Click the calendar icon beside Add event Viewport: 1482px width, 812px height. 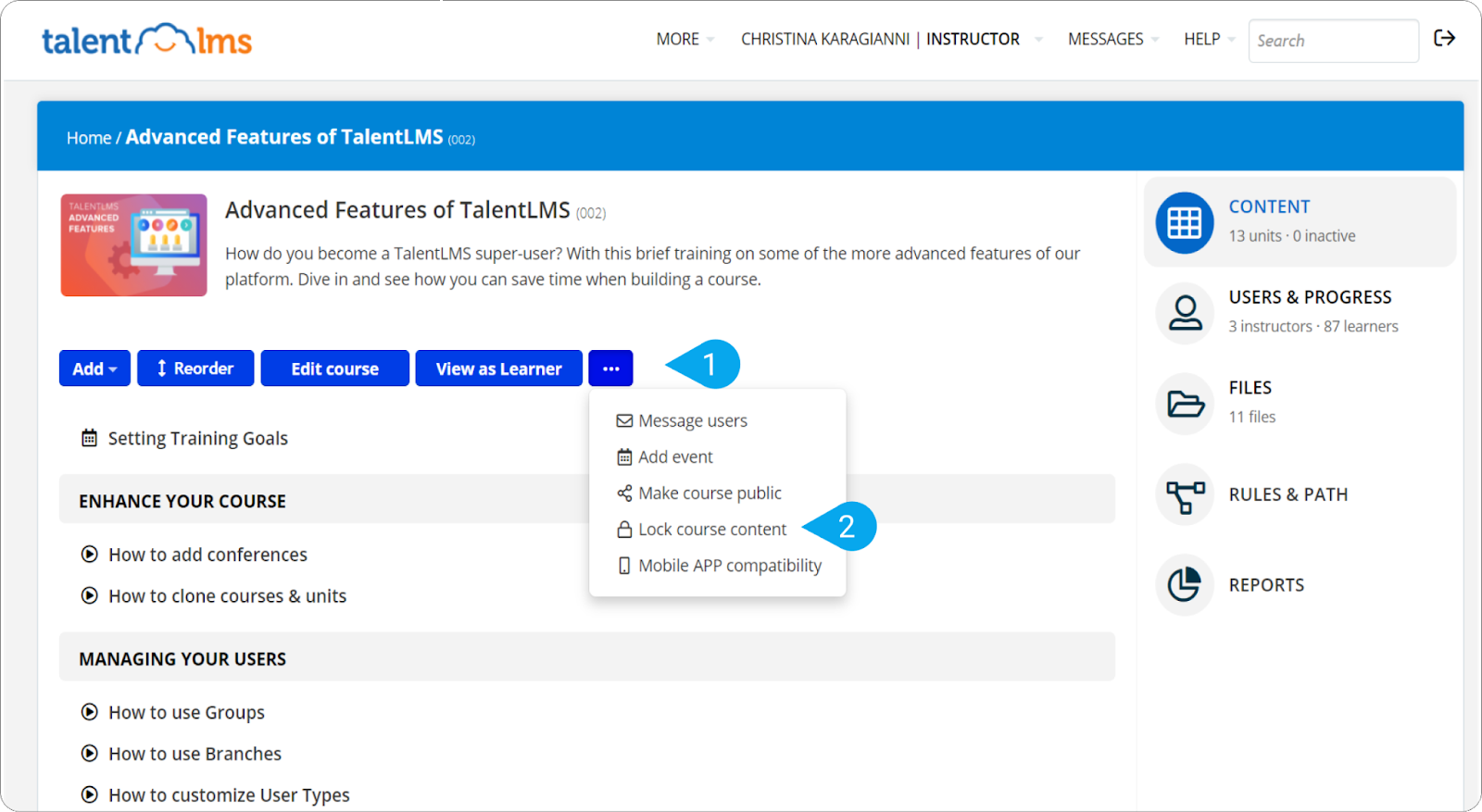point(624,456)
